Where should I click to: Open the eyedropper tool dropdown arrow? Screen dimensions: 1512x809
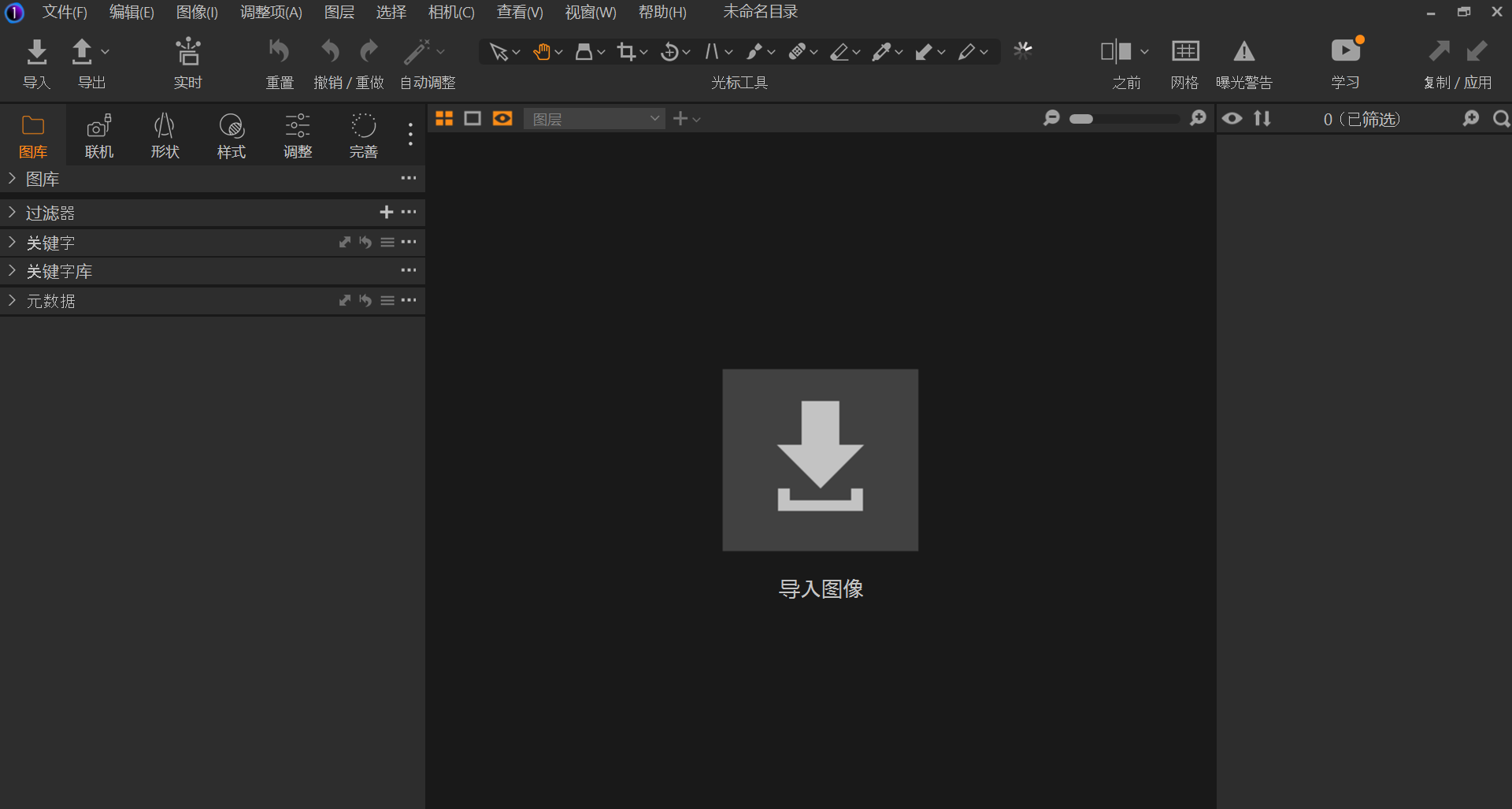point(899,53)
